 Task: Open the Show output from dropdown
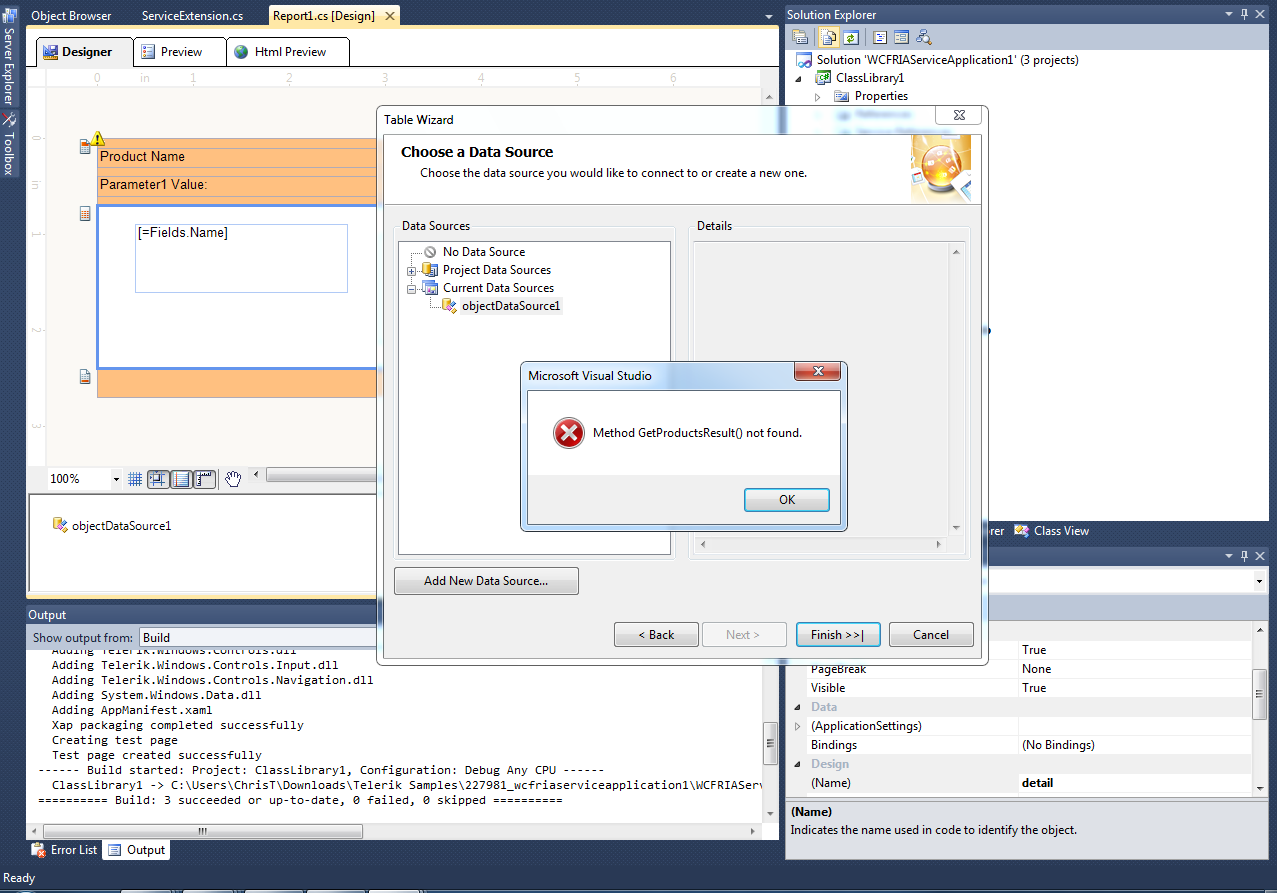click(x=258, y=637)
